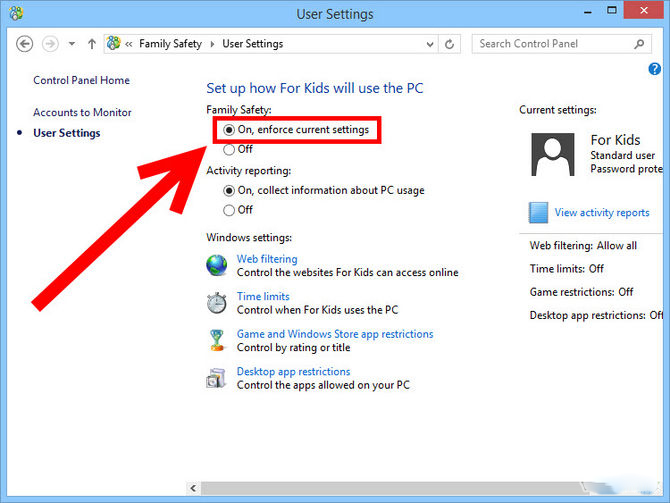Click 'Set up how For Kids will use the PC' heading
Viewport: 670px width, 503px height.
314,88
